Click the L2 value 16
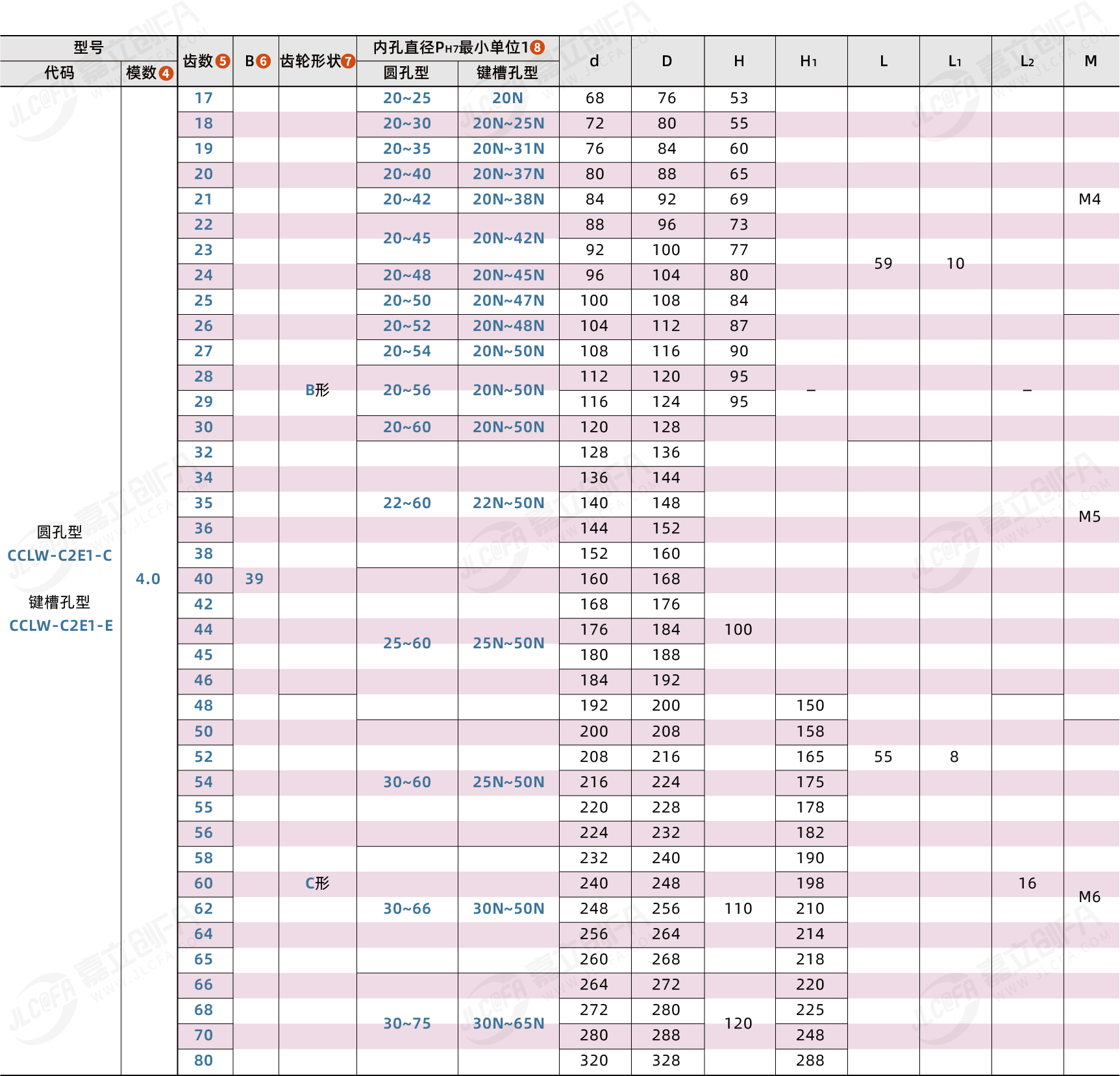 coord(1027,883)
